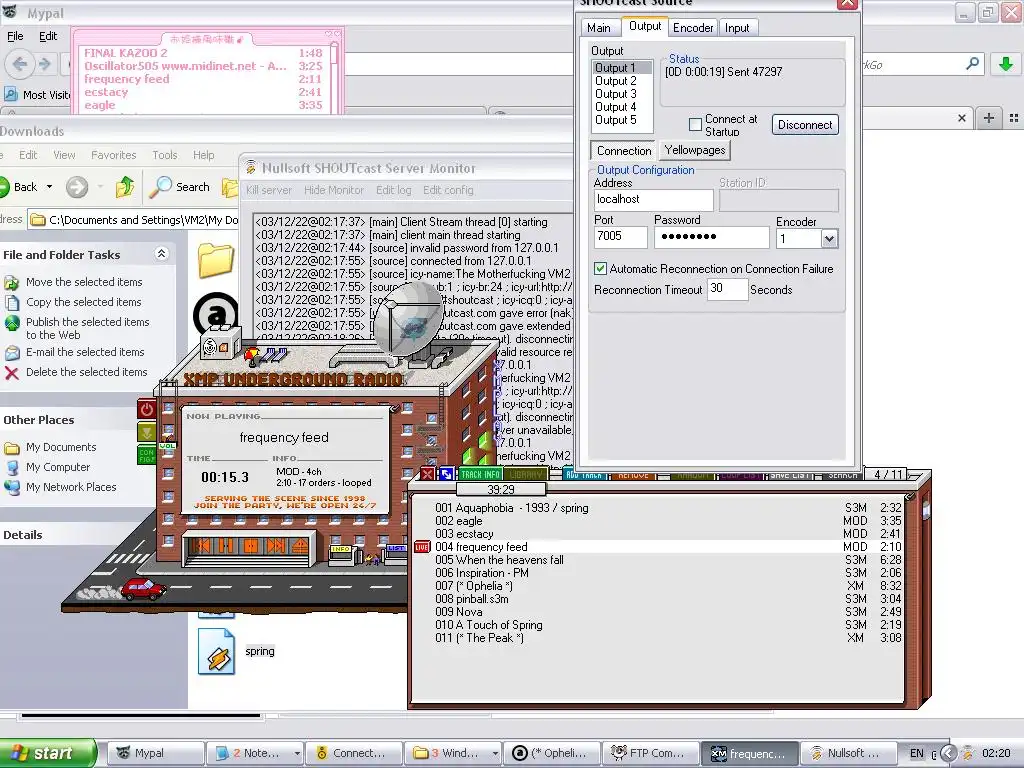Viewport: 1024px width, 768px height.
Task: Open the Favorites menu in the Explorer window
Action: tap(114, 155)
